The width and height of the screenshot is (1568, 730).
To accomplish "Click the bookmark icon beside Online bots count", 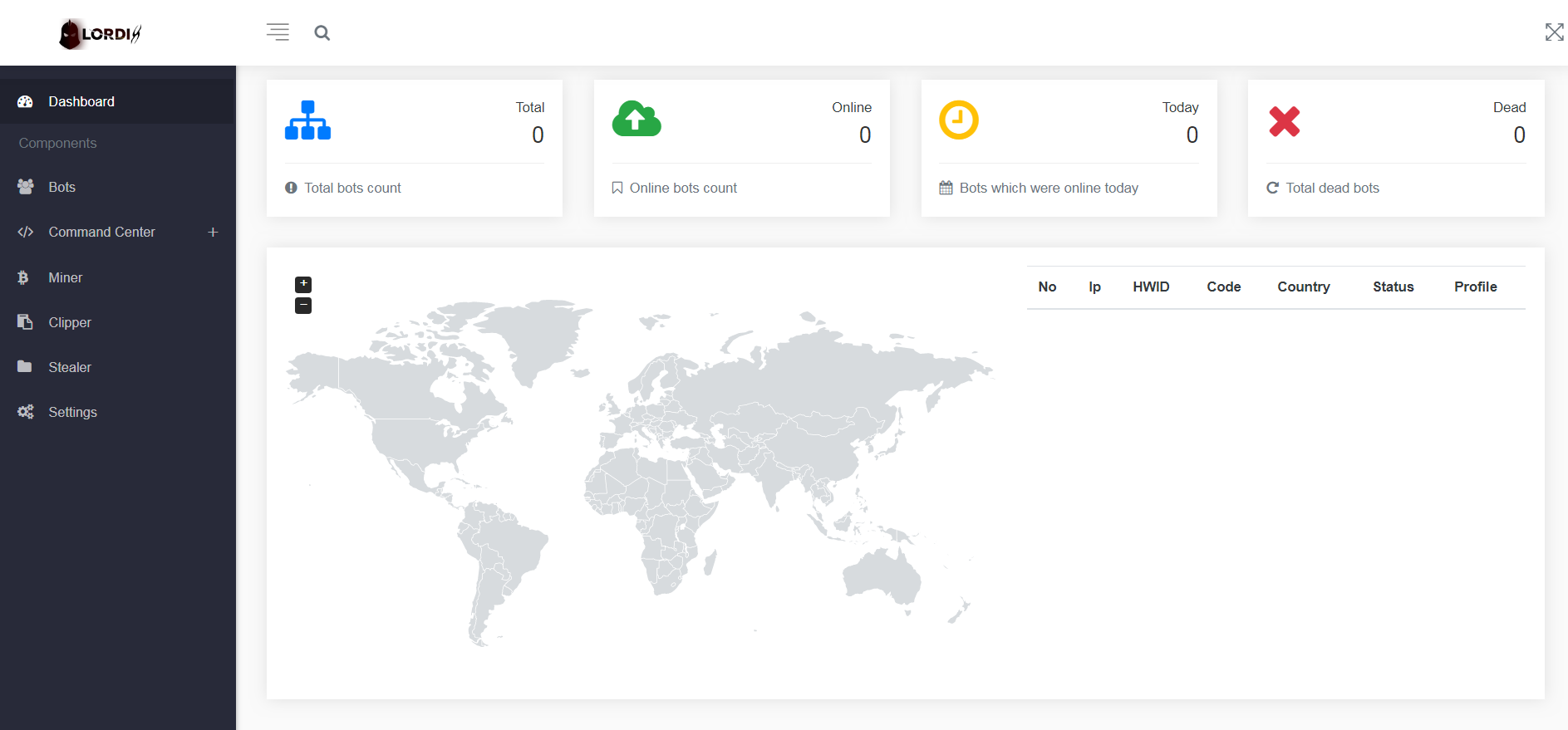I will [617, 188].
